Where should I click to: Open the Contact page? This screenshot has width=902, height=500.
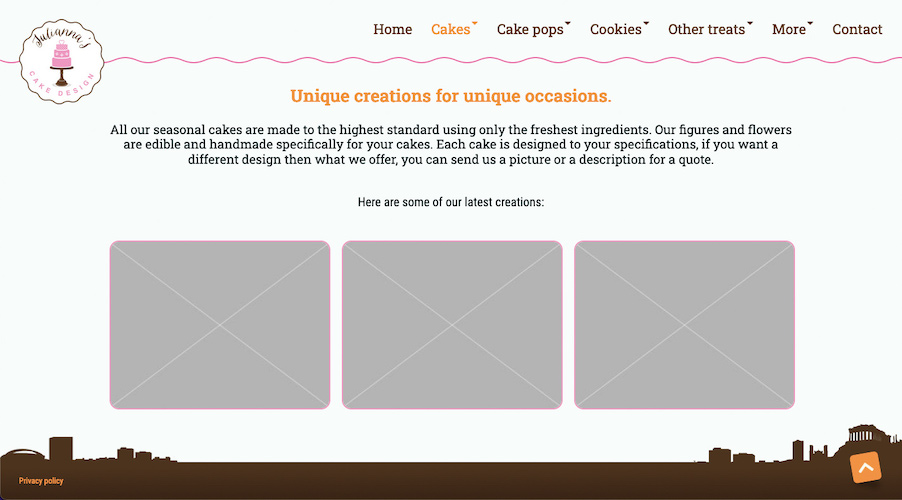tap(857, 29)
